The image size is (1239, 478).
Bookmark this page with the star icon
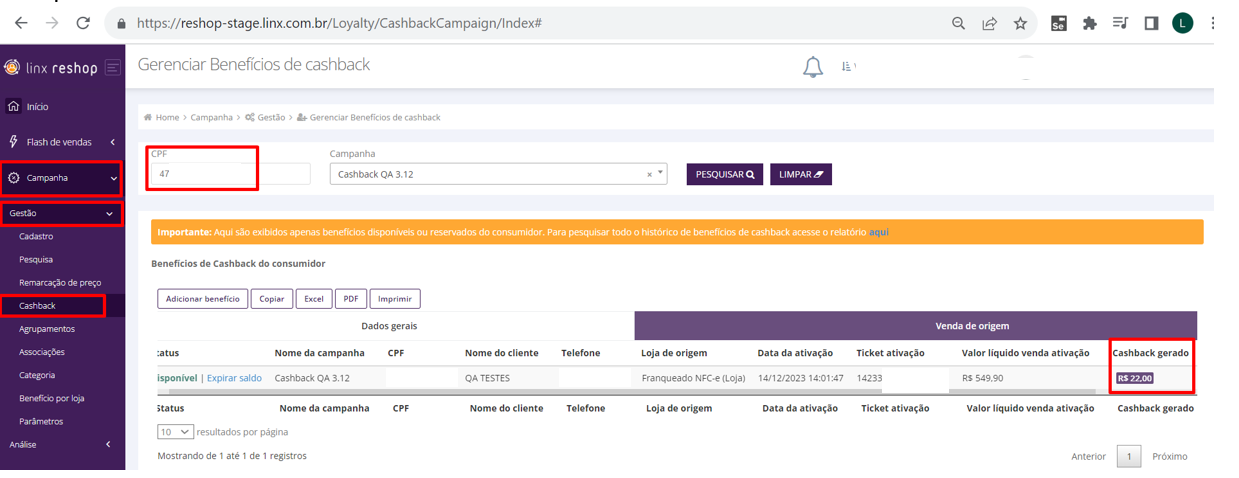pyautogui.click(x=1020, y=23)
